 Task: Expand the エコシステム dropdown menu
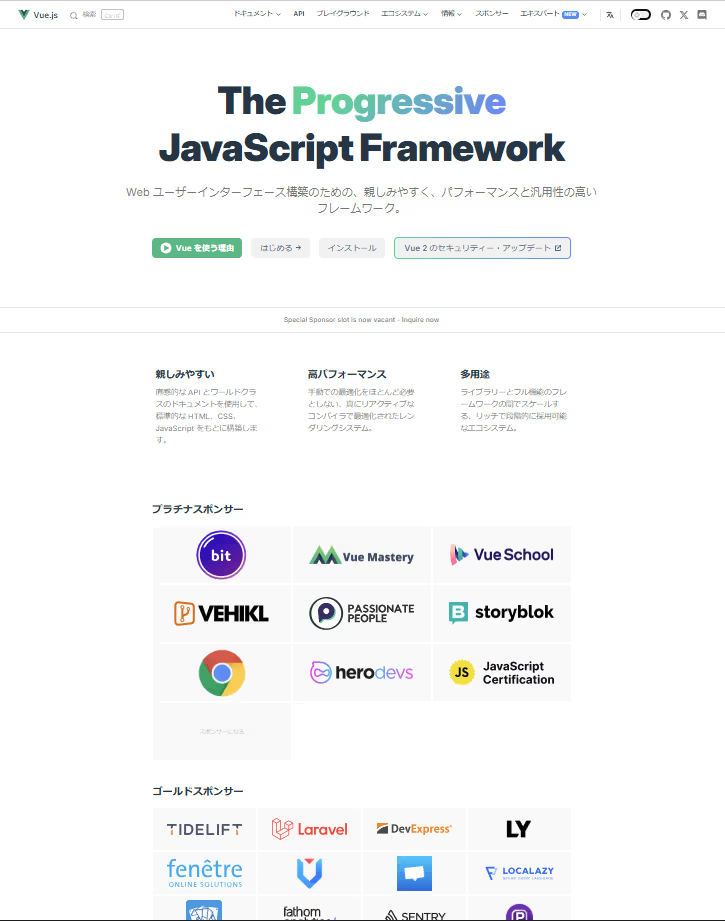coord(404,14)
